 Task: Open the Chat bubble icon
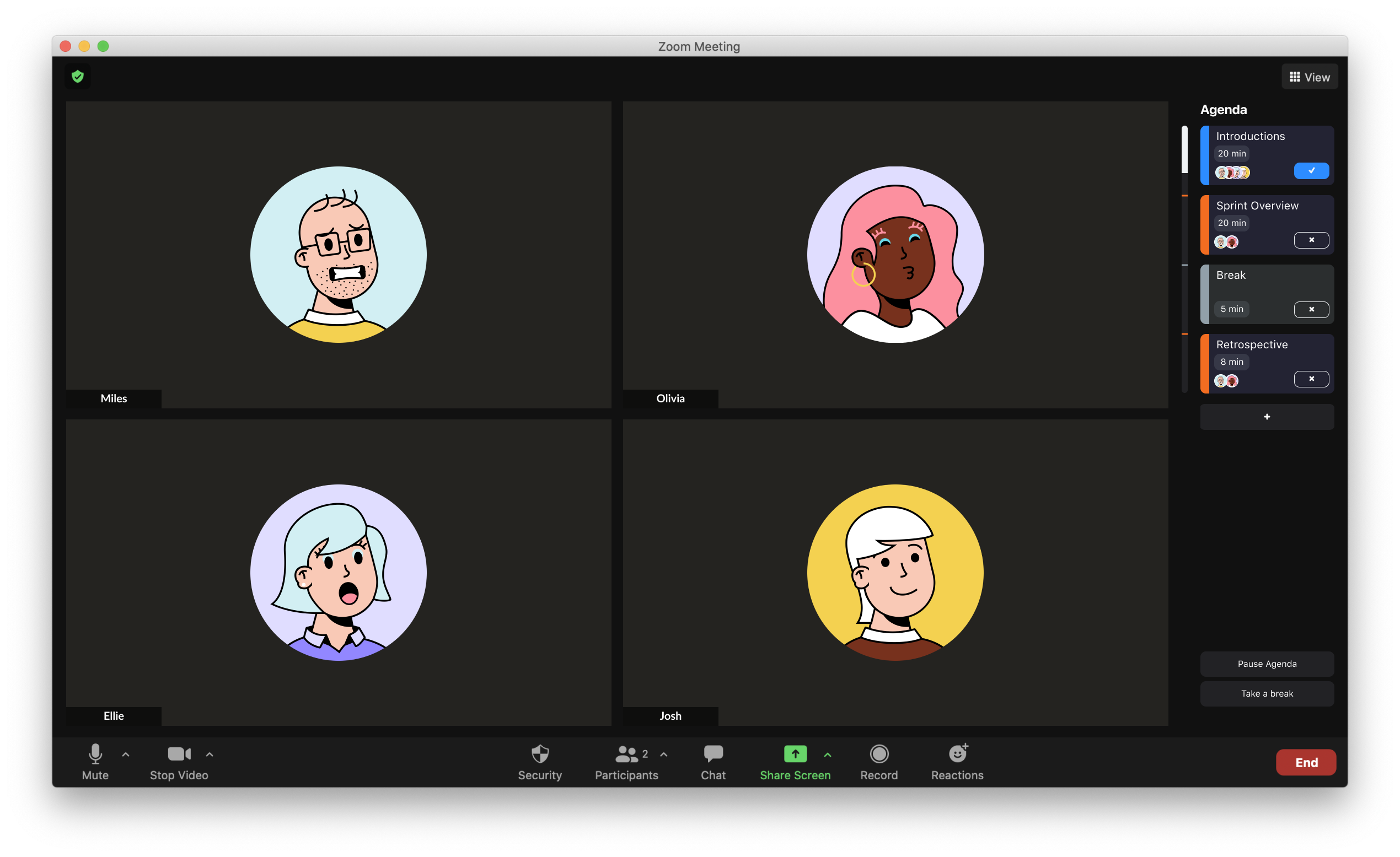713,753
